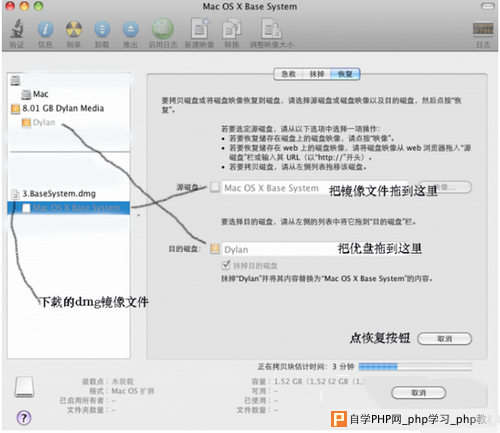Switch to the Erase (抹掉) tab
The width and height of the screenshot is (500, 433).
[x=316, y=74]
